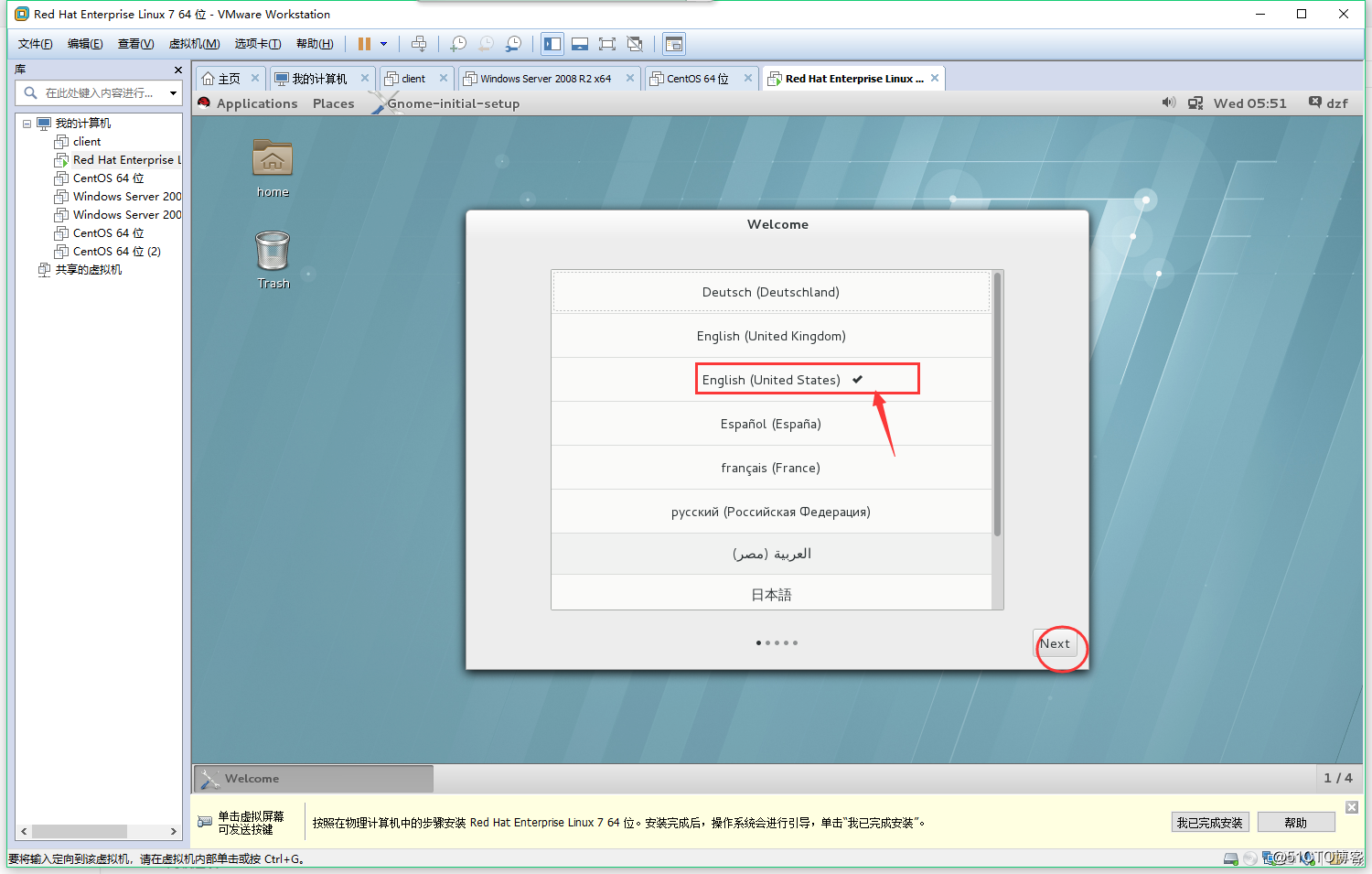Select Deutsch (Deutschland) language
The width and height of the screenshot is (1372, 874).
771,292
